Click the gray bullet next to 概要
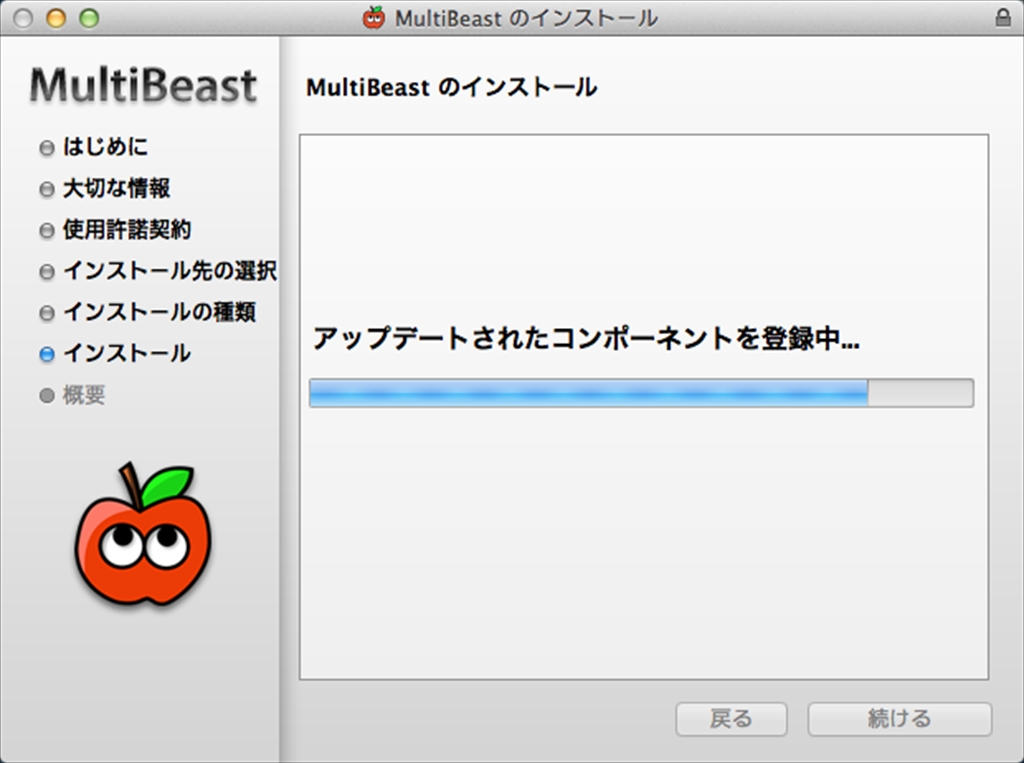This screenshot has height=763, width=1024. [46, 395]
